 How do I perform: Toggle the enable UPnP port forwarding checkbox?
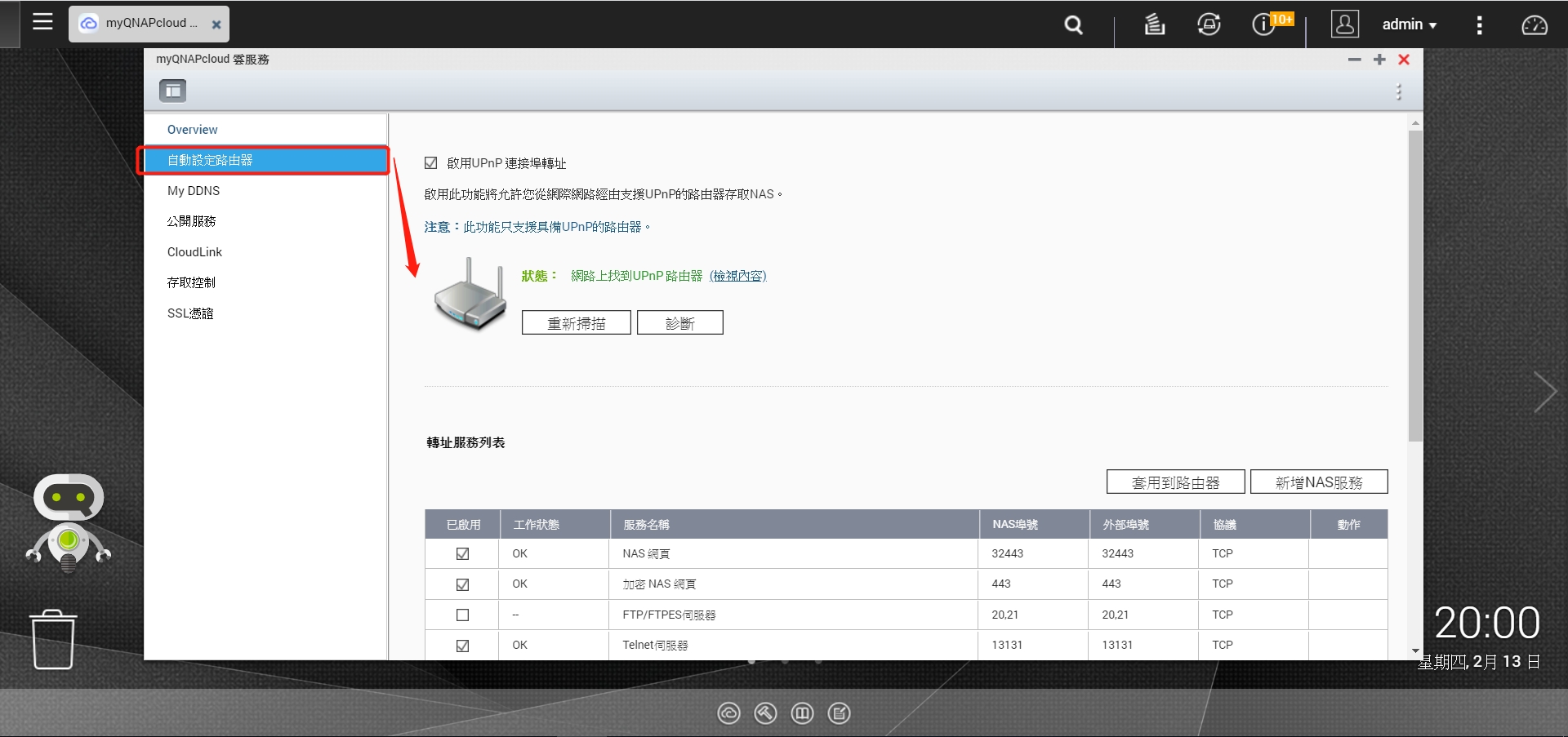point(431,163)
